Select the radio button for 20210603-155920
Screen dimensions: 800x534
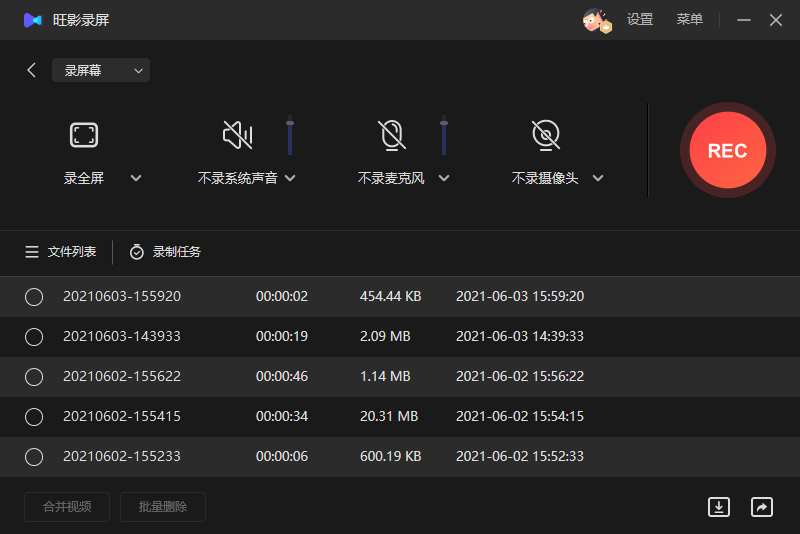pyautogui.click(x=34, y=297)
